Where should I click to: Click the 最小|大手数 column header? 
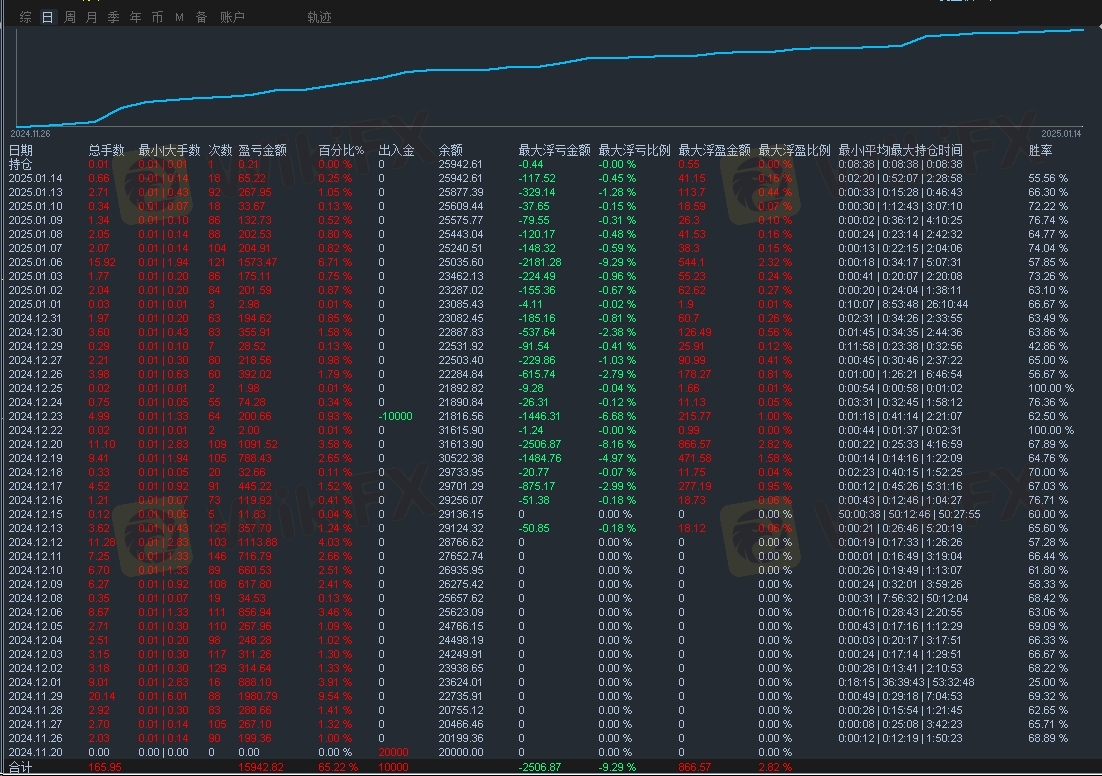pyautogui.click(x=169, y=150)
